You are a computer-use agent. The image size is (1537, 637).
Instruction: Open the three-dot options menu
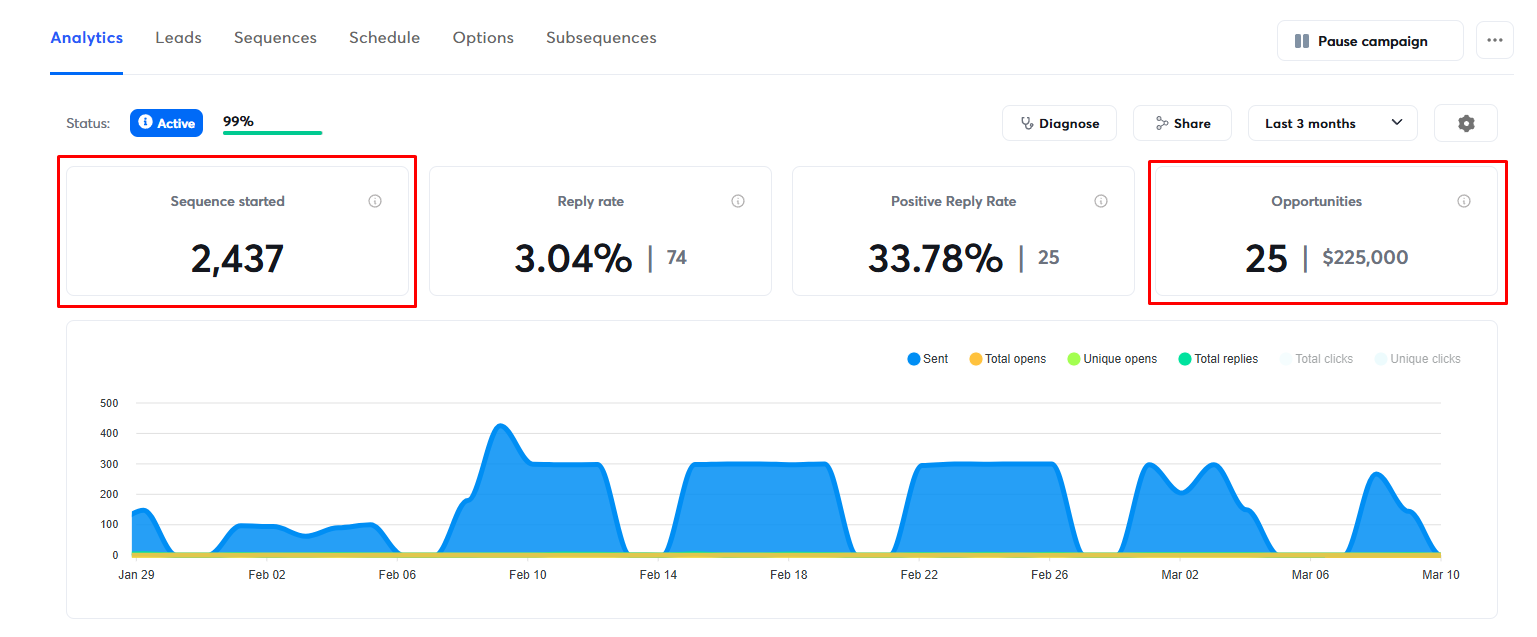(1494, 40)
